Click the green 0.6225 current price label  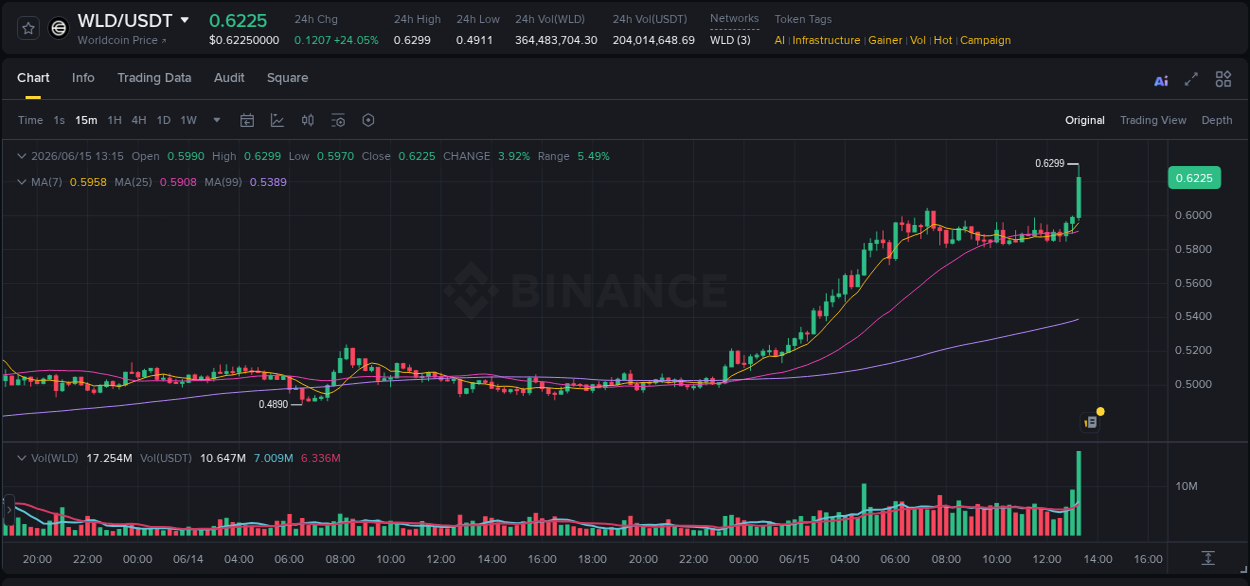point(1194,178)
